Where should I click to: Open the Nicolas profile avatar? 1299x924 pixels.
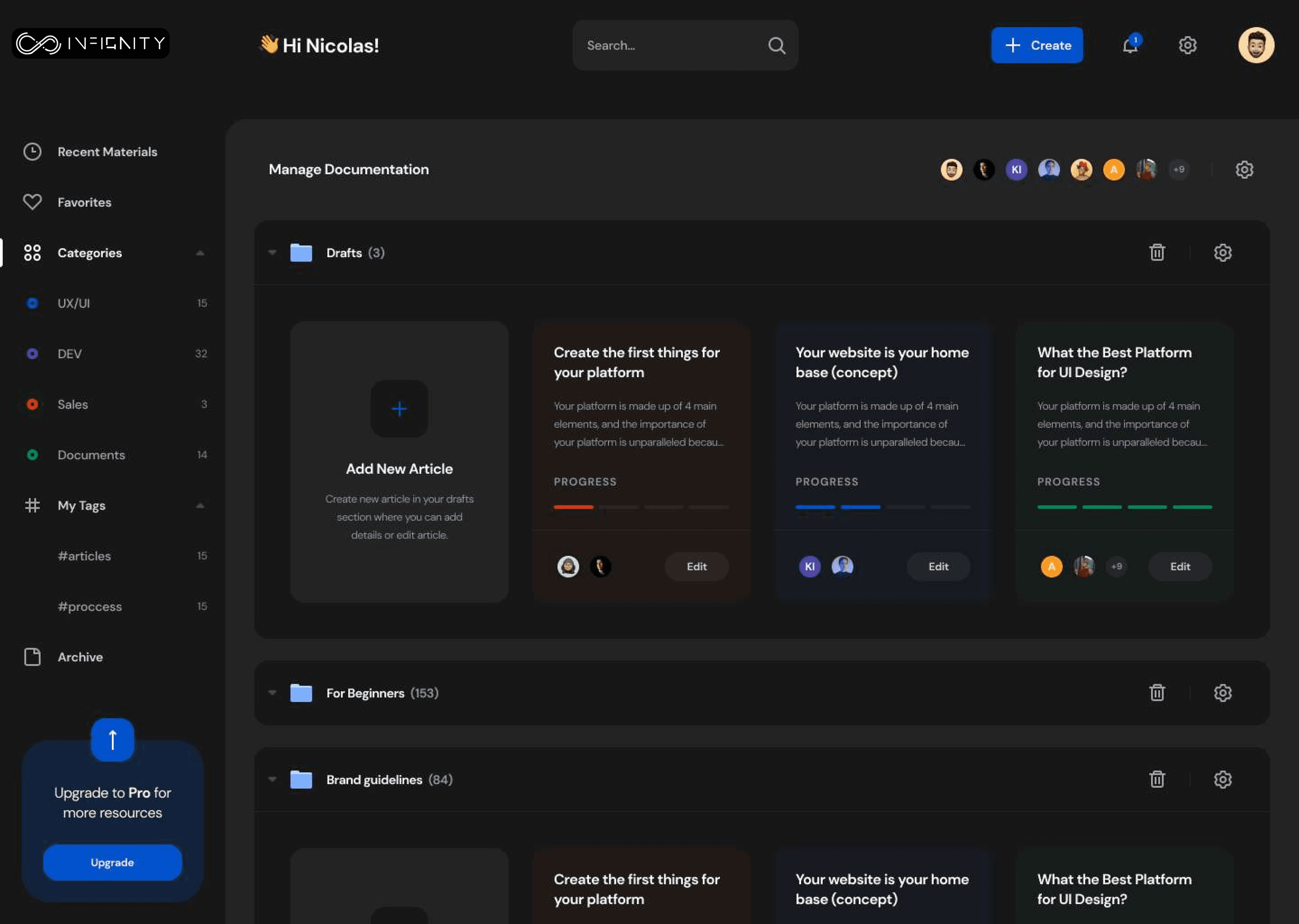pos(1256,45)
